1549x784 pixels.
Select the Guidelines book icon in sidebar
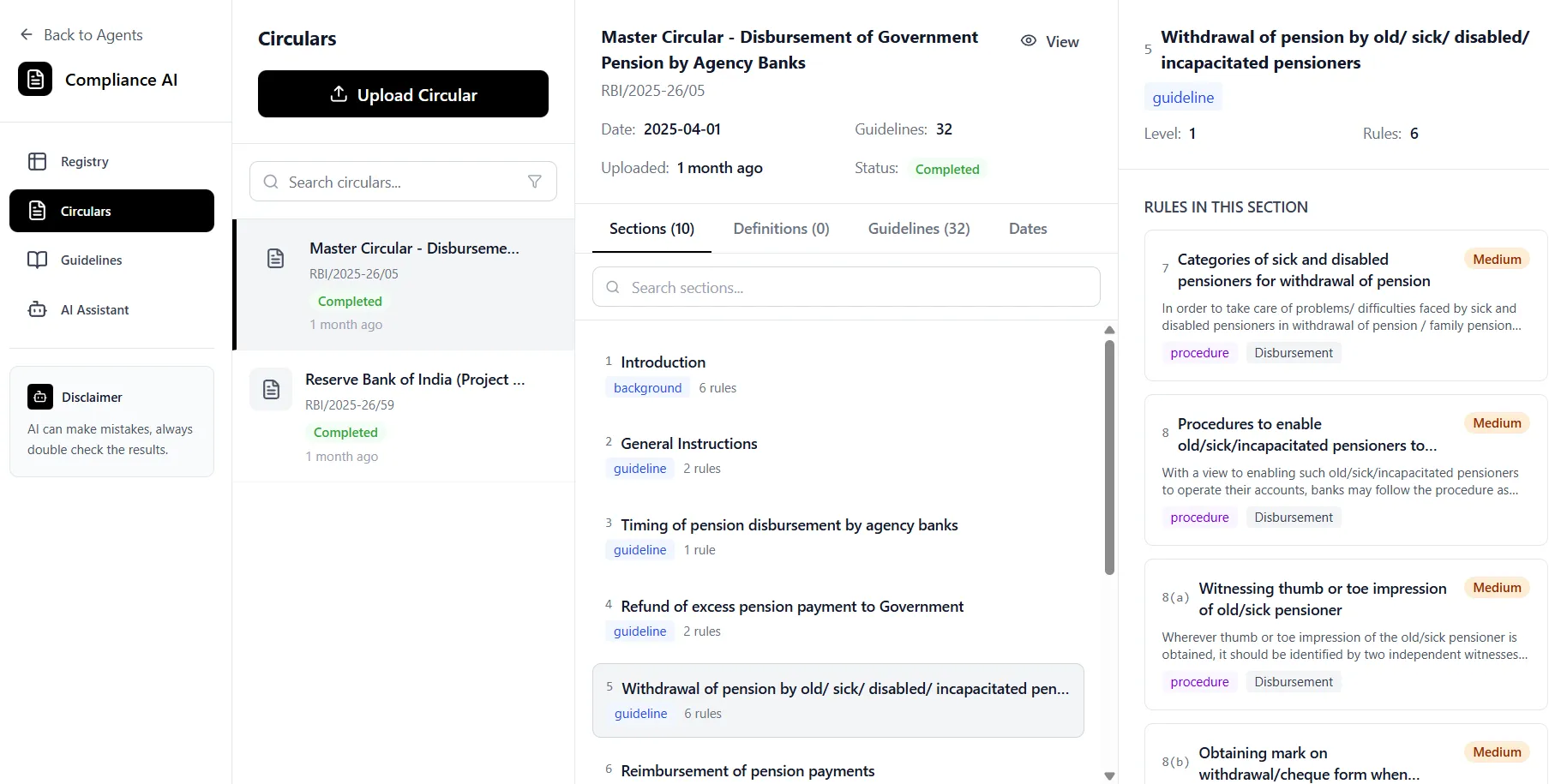(x=38, y=260)
